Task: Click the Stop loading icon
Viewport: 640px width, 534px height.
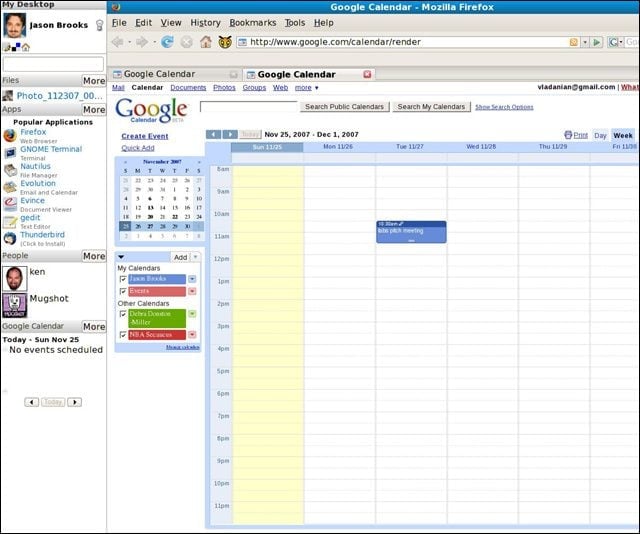Action: [x=187, y=42]
